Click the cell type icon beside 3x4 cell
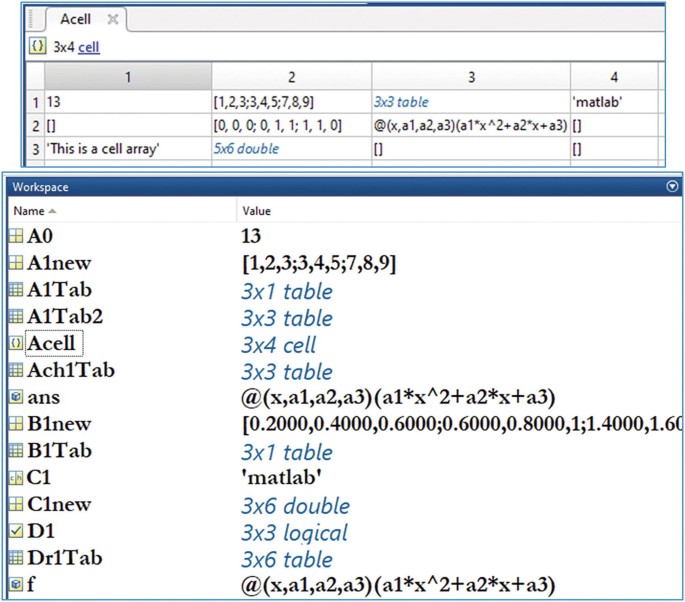Screen dimensions: 685x602 point(37,46)
